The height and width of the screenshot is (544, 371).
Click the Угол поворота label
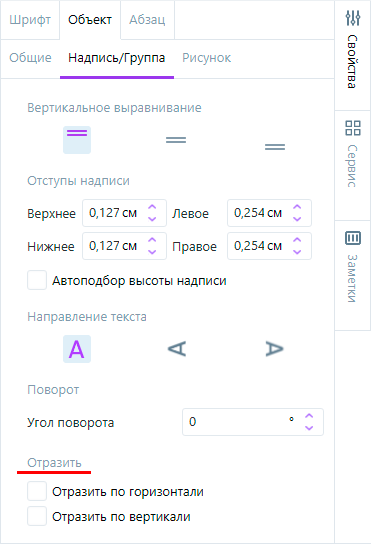(x=71, y=423)
